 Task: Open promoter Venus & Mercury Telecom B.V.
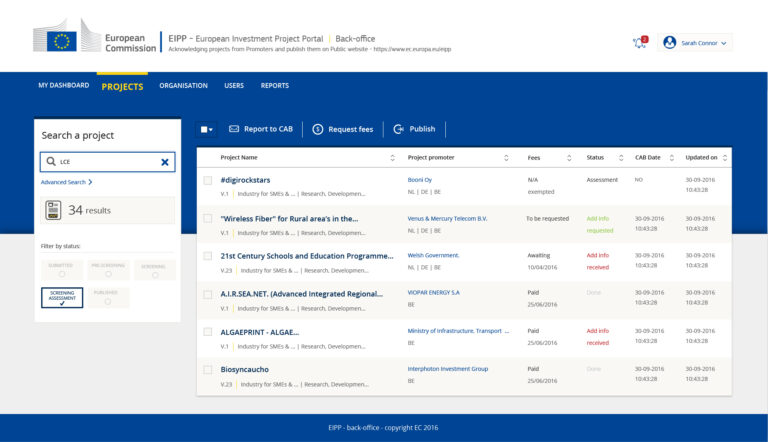(447, 219)
